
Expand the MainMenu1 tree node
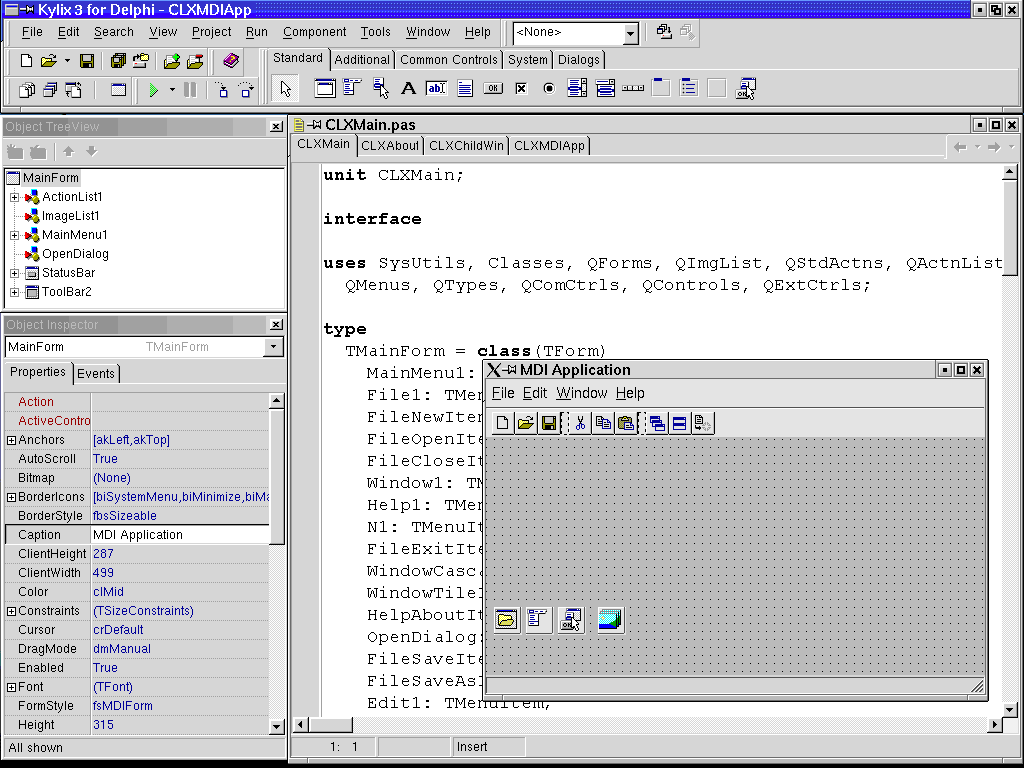(x=14, y=234)
